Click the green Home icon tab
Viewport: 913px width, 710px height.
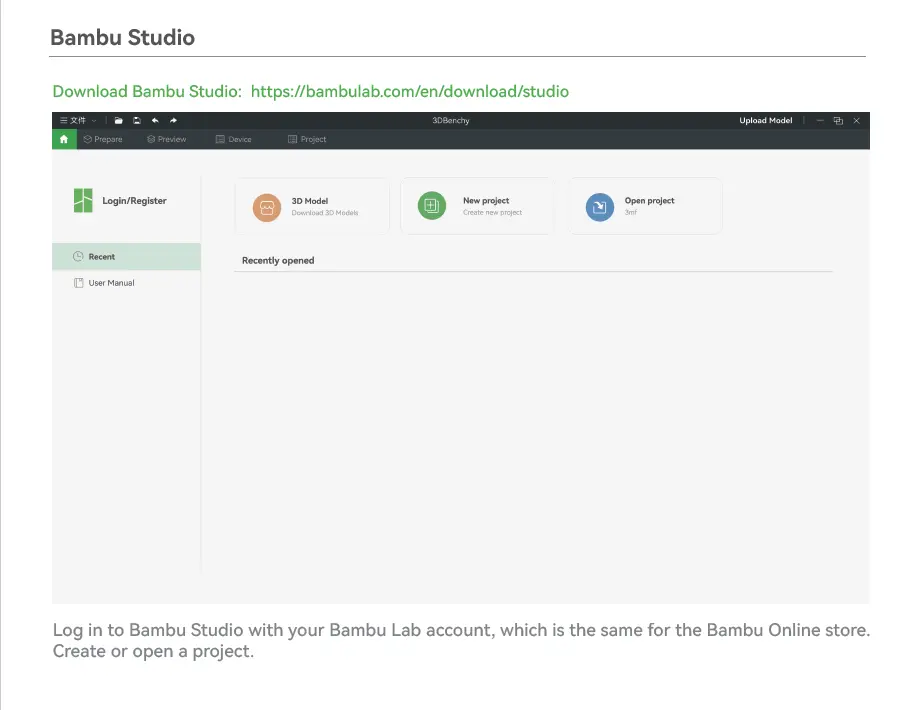coord(64,139)
